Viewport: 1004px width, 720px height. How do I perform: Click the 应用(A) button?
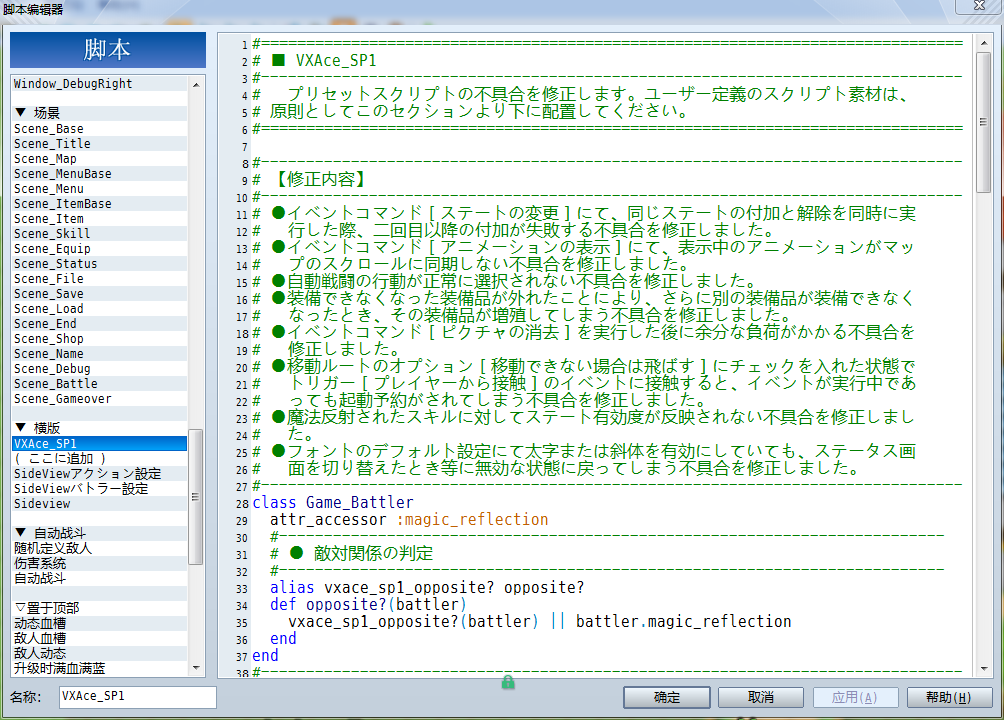(855, 698)
